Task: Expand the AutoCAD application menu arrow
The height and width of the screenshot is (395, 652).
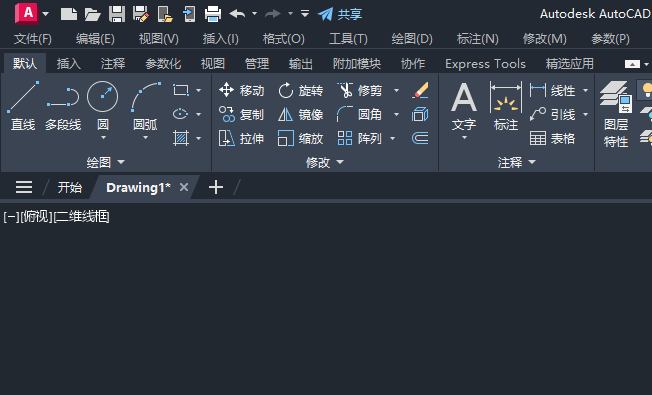Action: pyautogui.click(x=46, y=14)
